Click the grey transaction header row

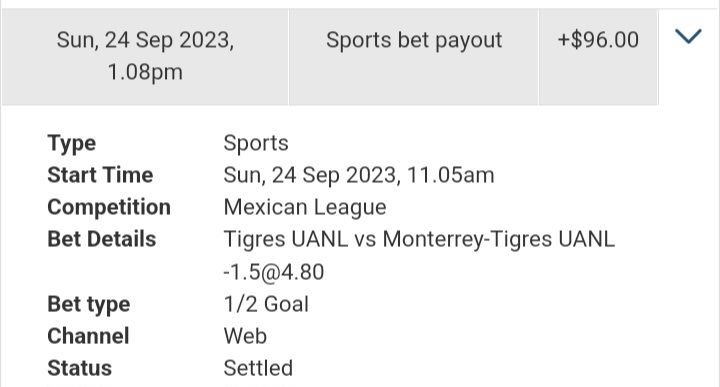tap(330, 57)
